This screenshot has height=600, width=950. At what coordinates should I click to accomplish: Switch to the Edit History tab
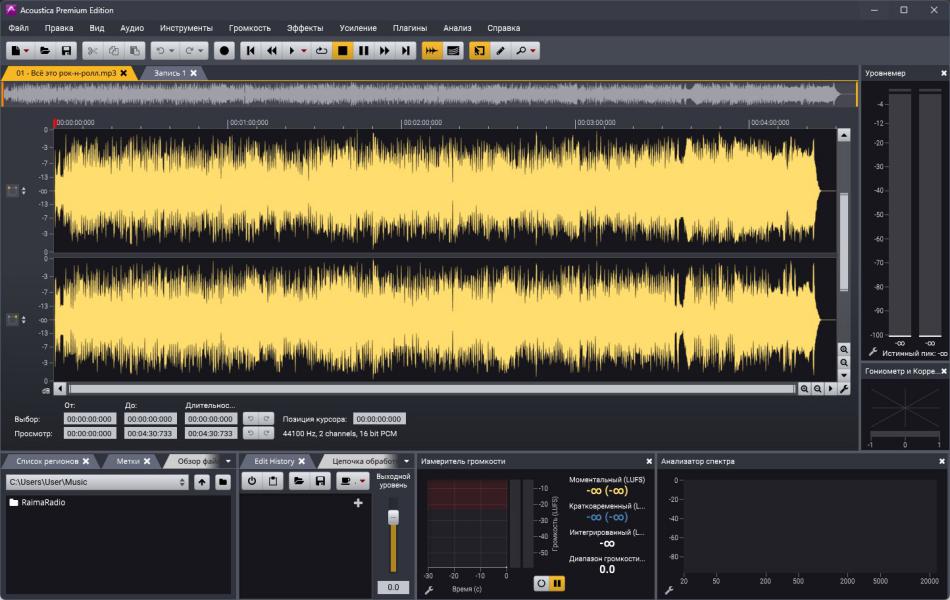click(274, 461)
